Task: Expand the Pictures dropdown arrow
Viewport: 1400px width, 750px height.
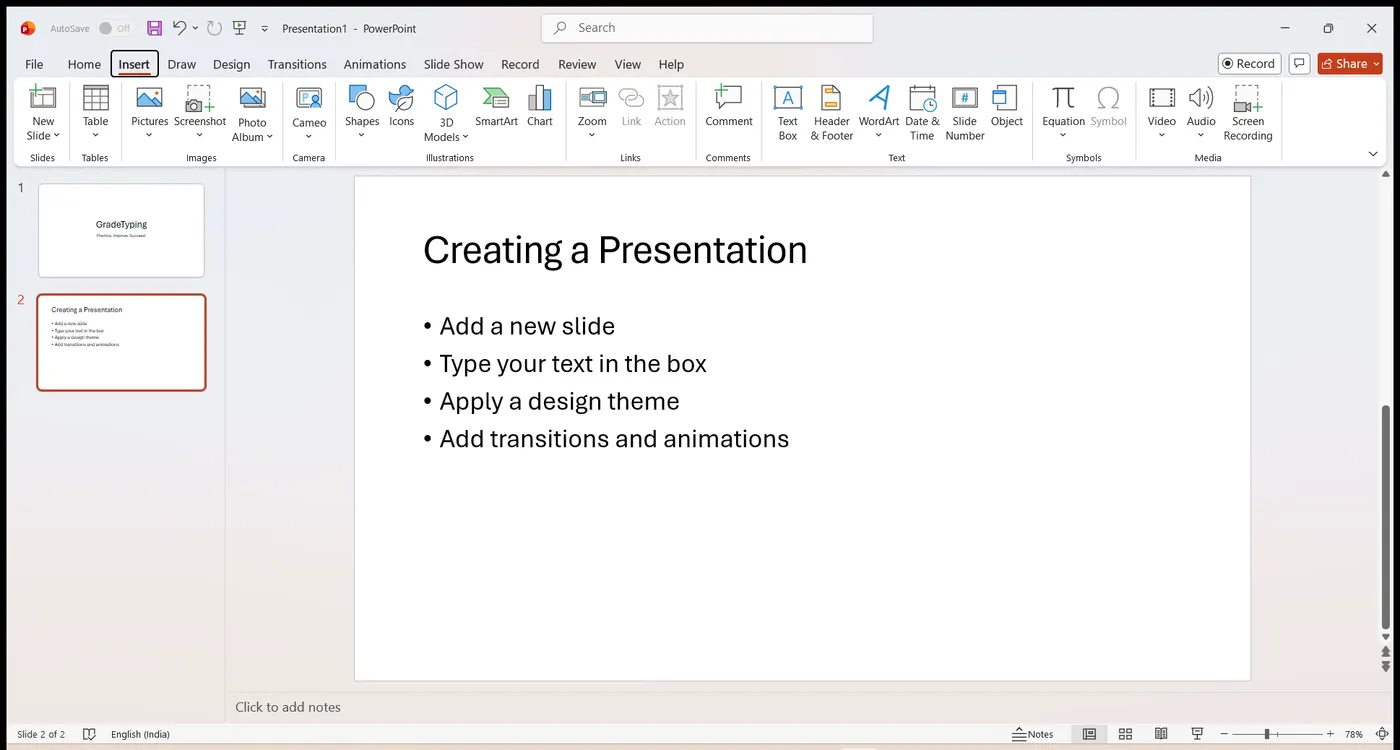Action: (x=149, y=136)
